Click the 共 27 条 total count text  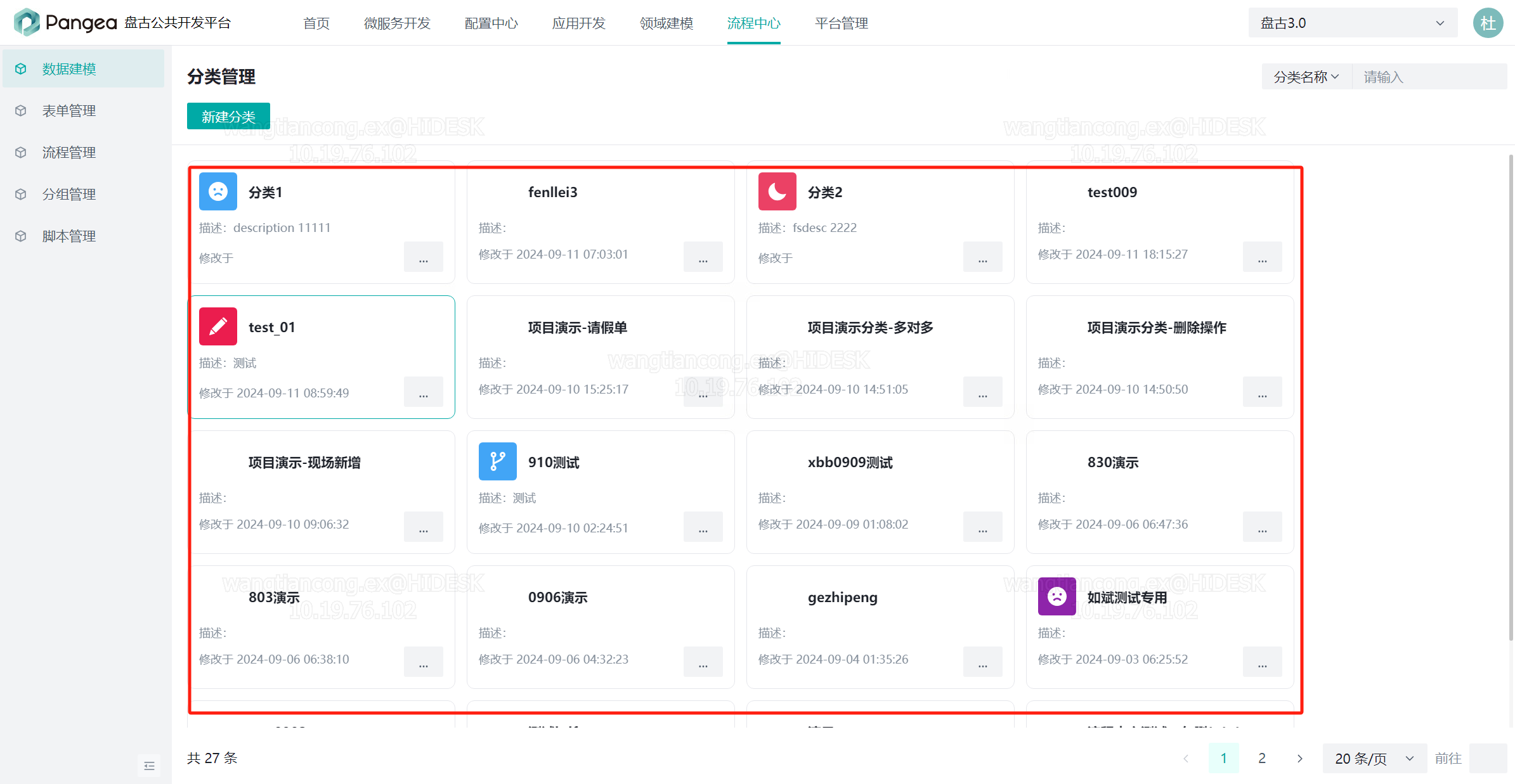[x=212, y=758]
